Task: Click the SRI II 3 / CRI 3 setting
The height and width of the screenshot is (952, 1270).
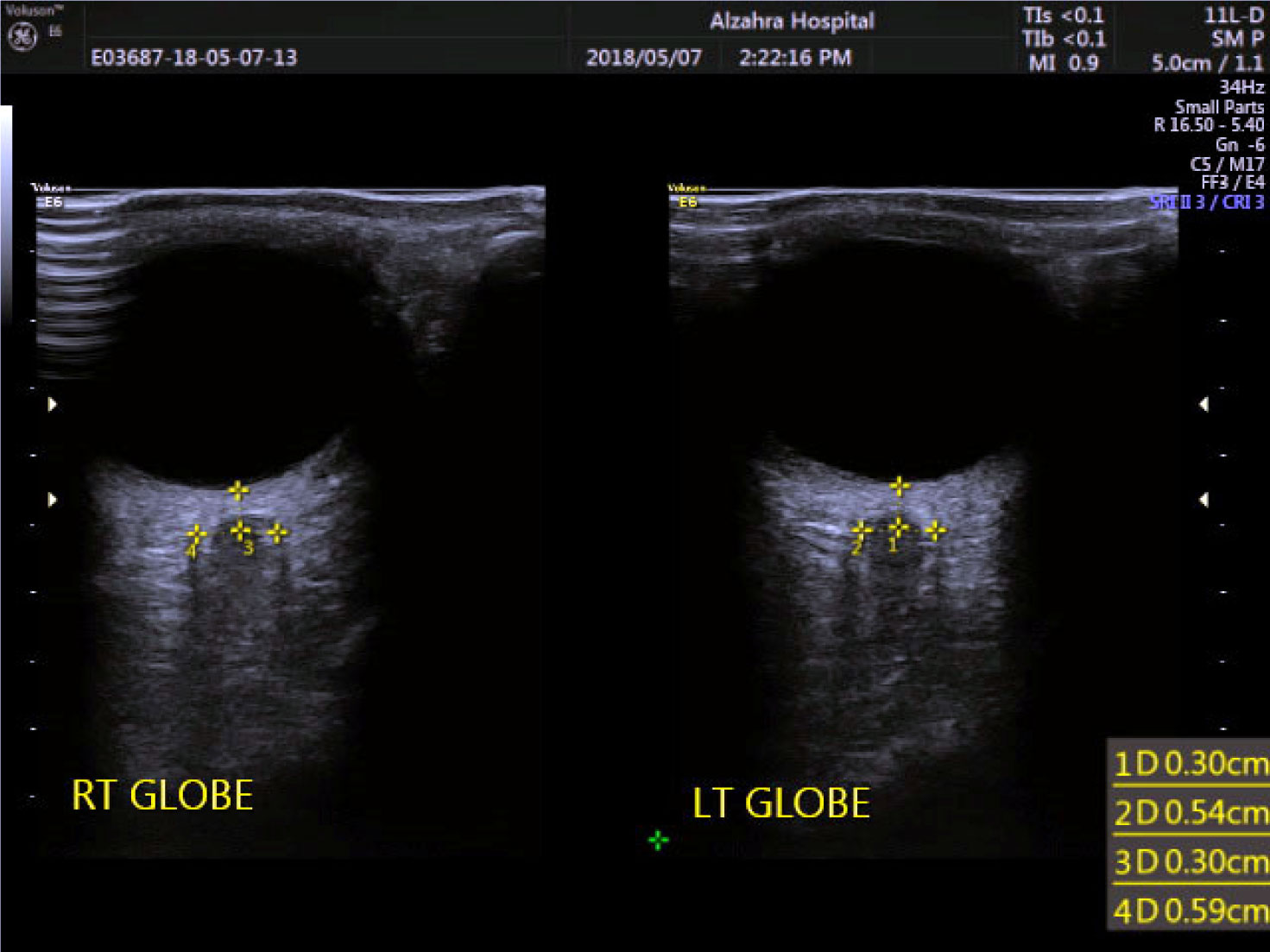Action: pyautogui.click(x=1206, y=202)
